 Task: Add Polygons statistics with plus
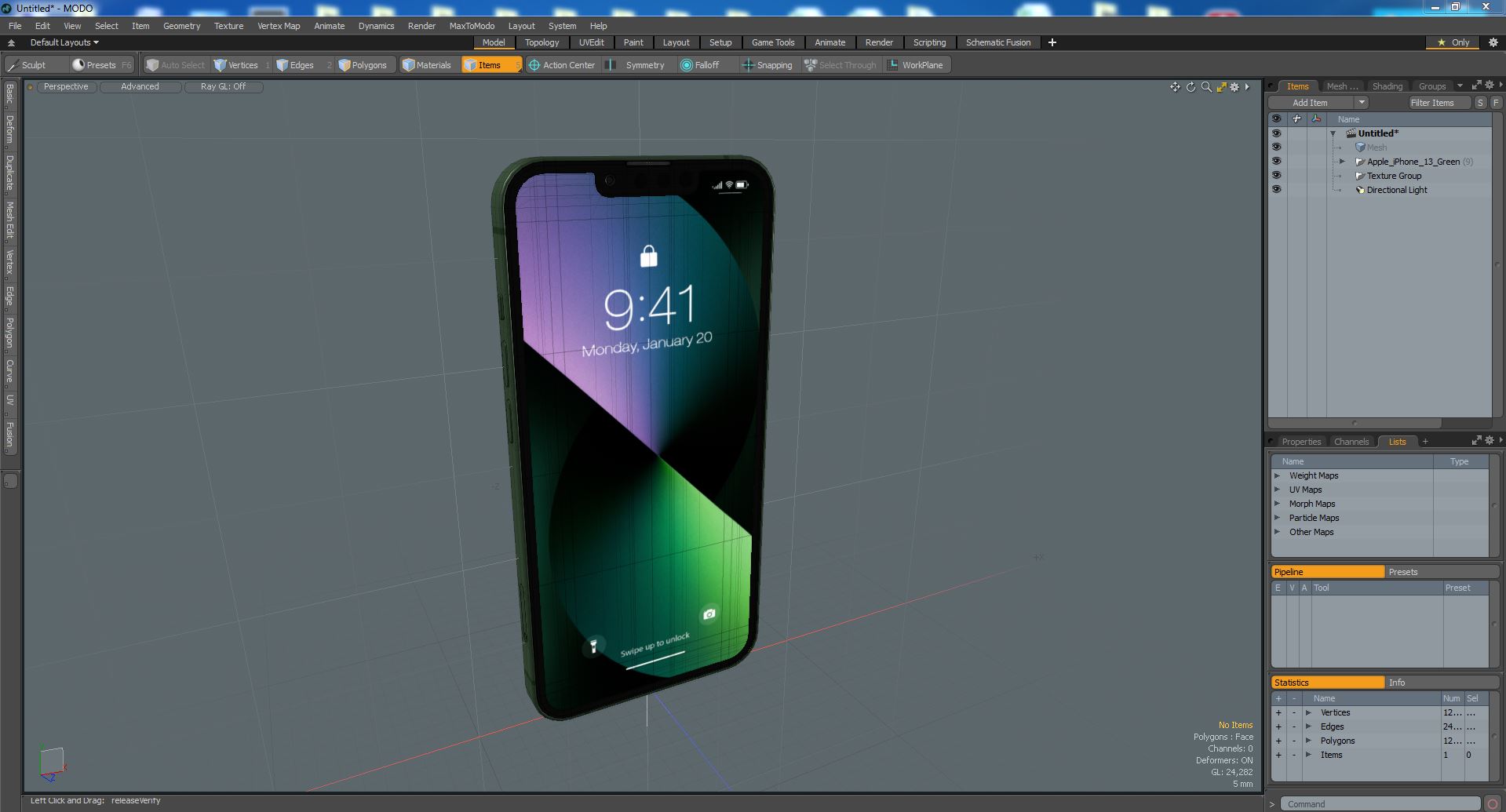click(x=1278, y=741)
